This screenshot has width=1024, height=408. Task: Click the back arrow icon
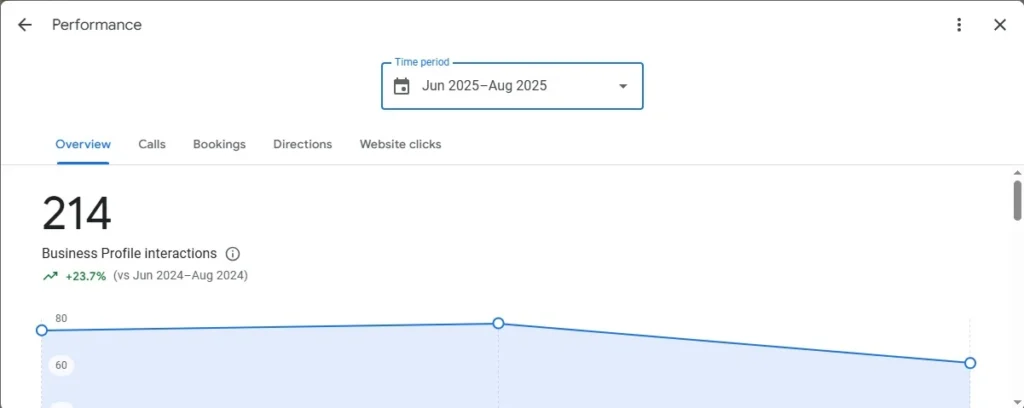click(x=25, y=25)
